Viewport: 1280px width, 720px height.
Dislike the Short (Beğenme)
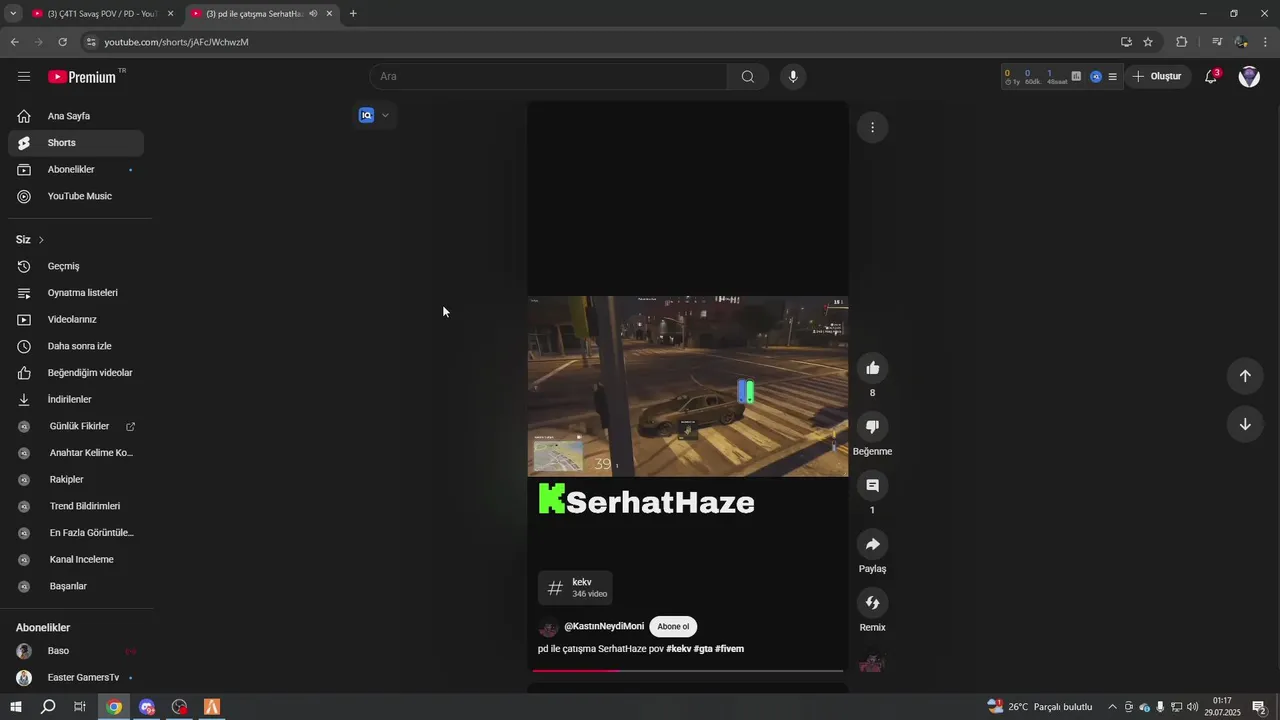coord(872,427)
